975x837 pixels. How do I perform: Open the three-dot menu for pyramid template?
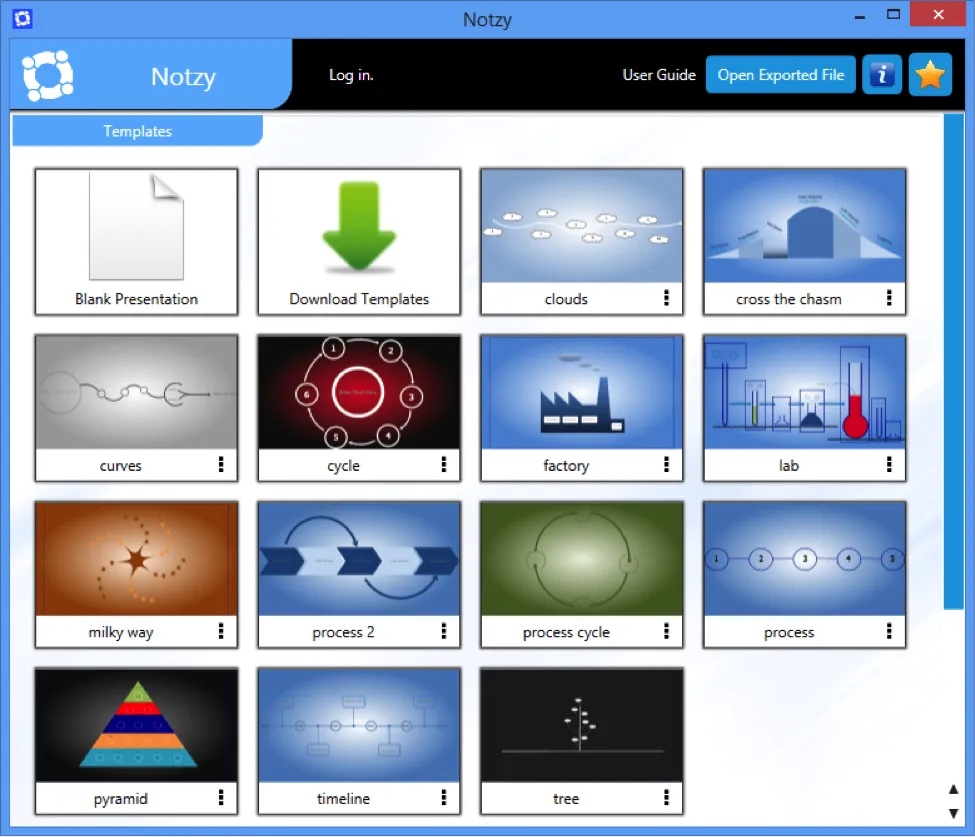tap(220, 798)
